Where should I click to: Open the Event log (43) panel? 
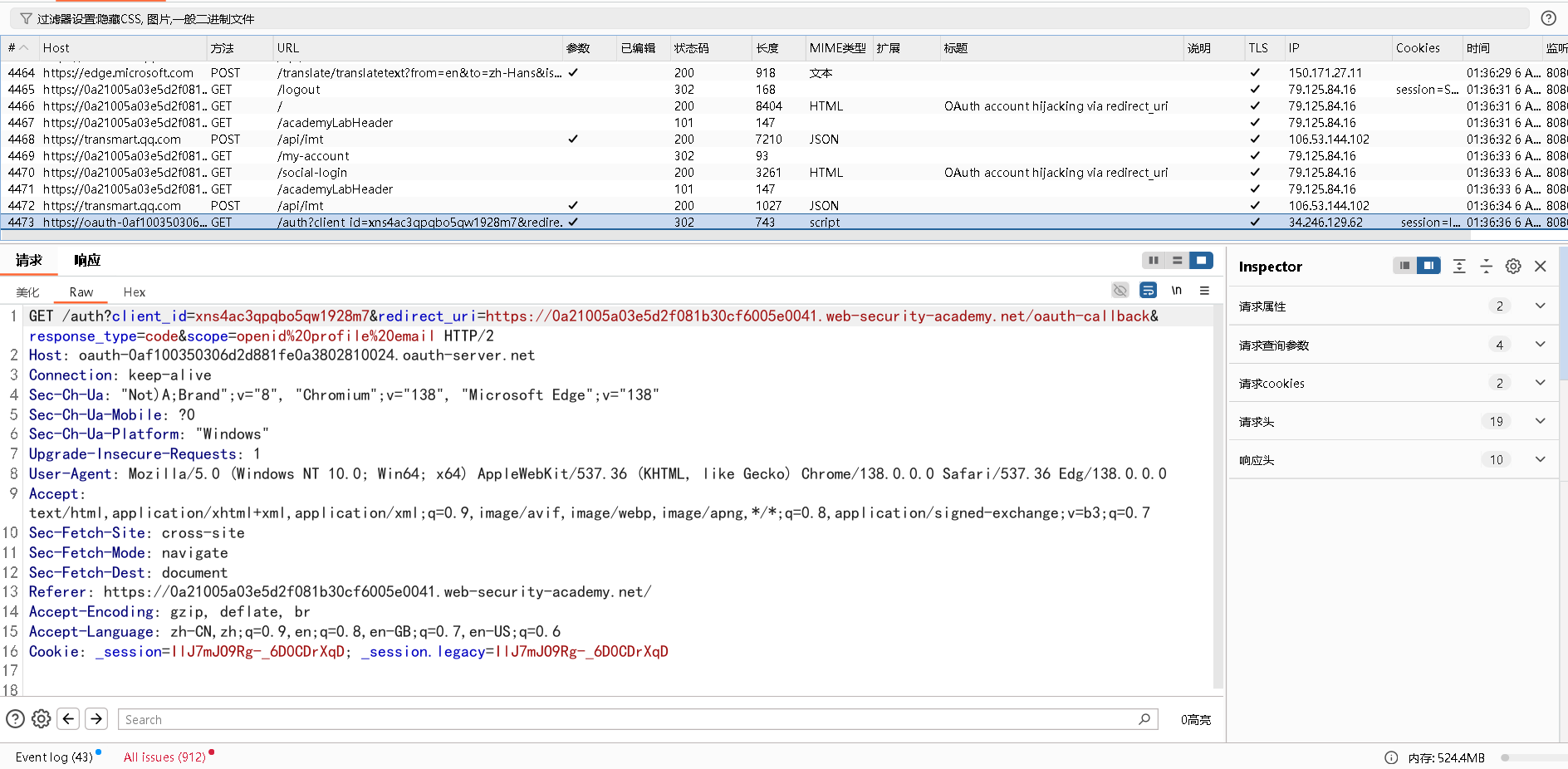[53, 757]
